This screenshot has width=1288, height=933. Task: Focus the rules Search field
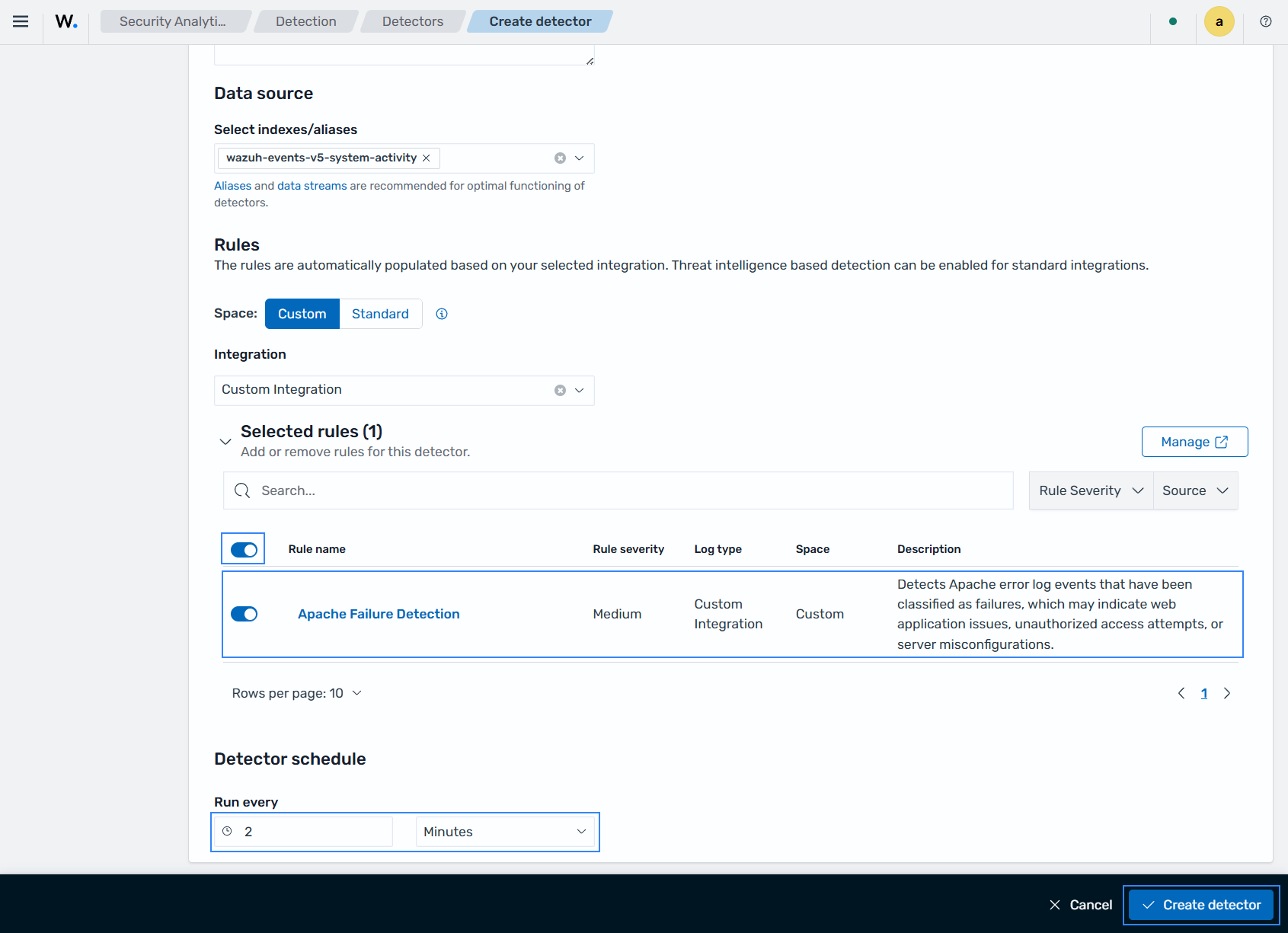coord(618,490)
